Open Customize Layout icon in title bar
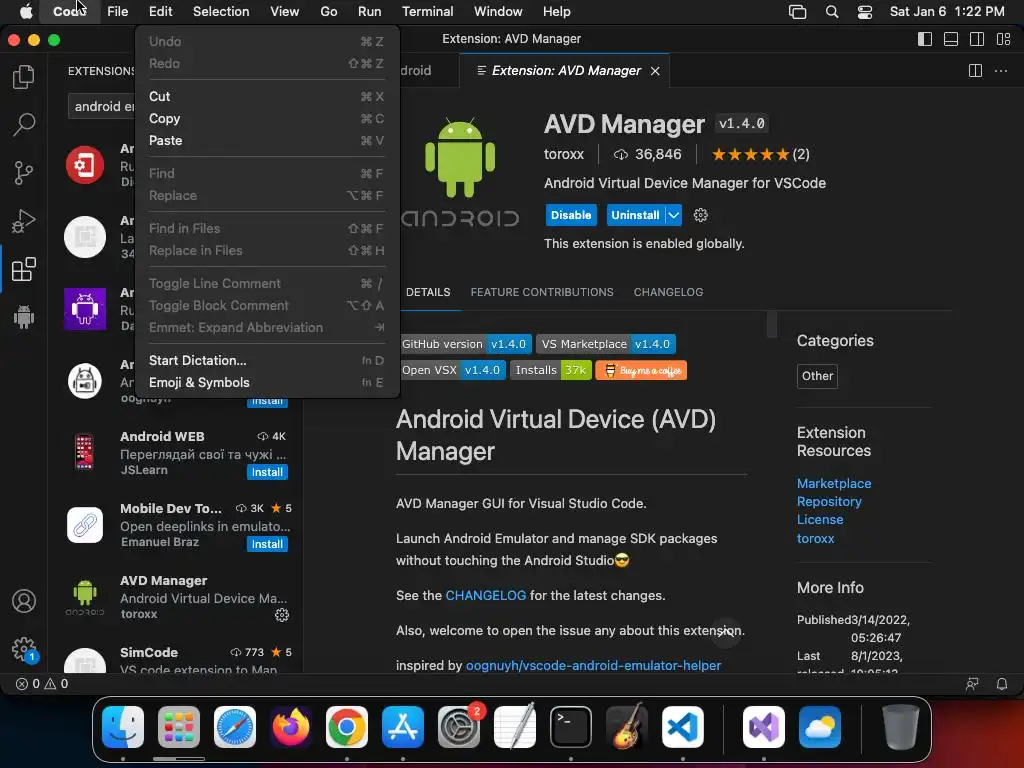Viewport: 1024px width, 768px height. pos(1004,39)
